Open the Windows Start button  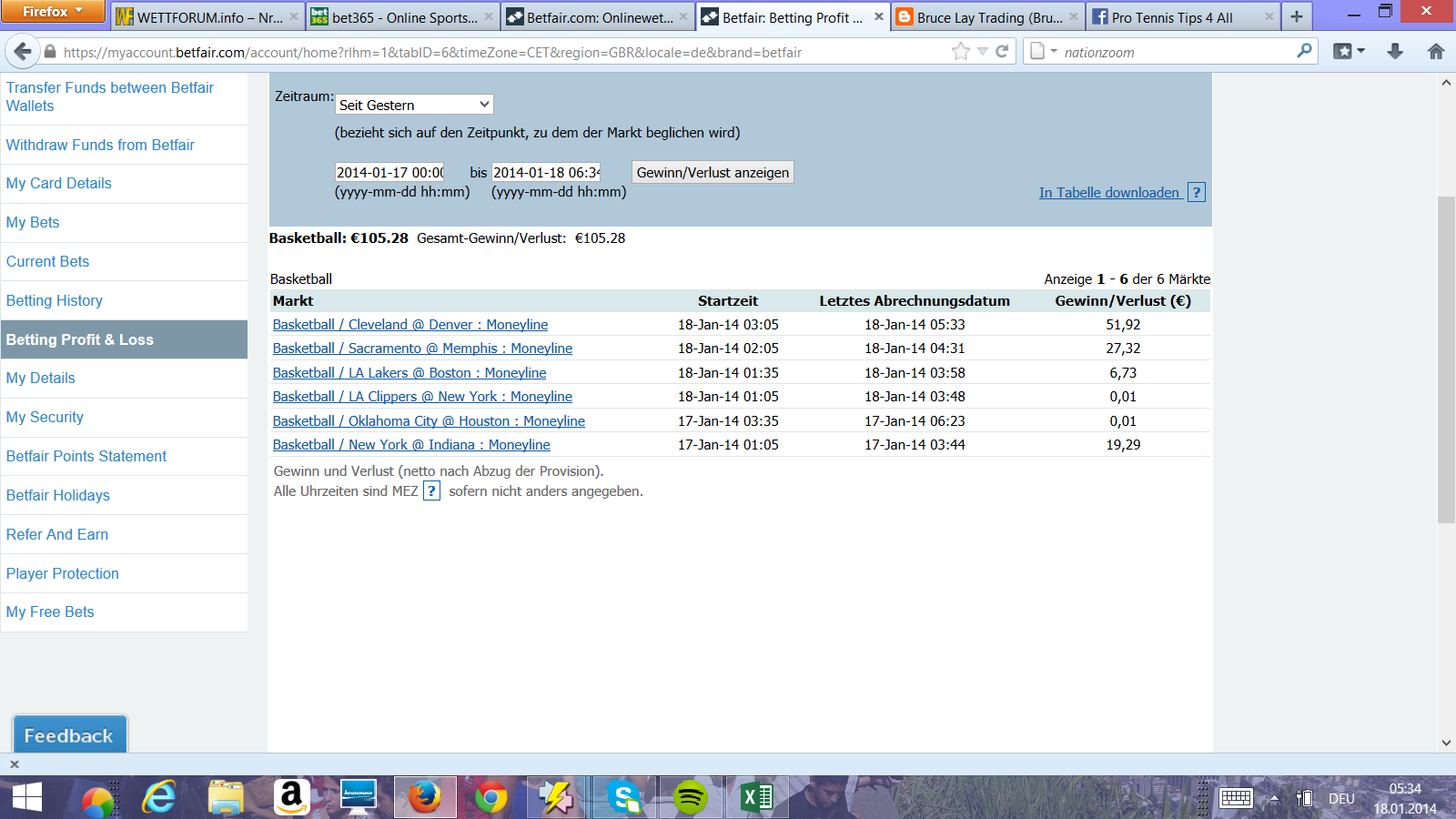pos(27,798)
